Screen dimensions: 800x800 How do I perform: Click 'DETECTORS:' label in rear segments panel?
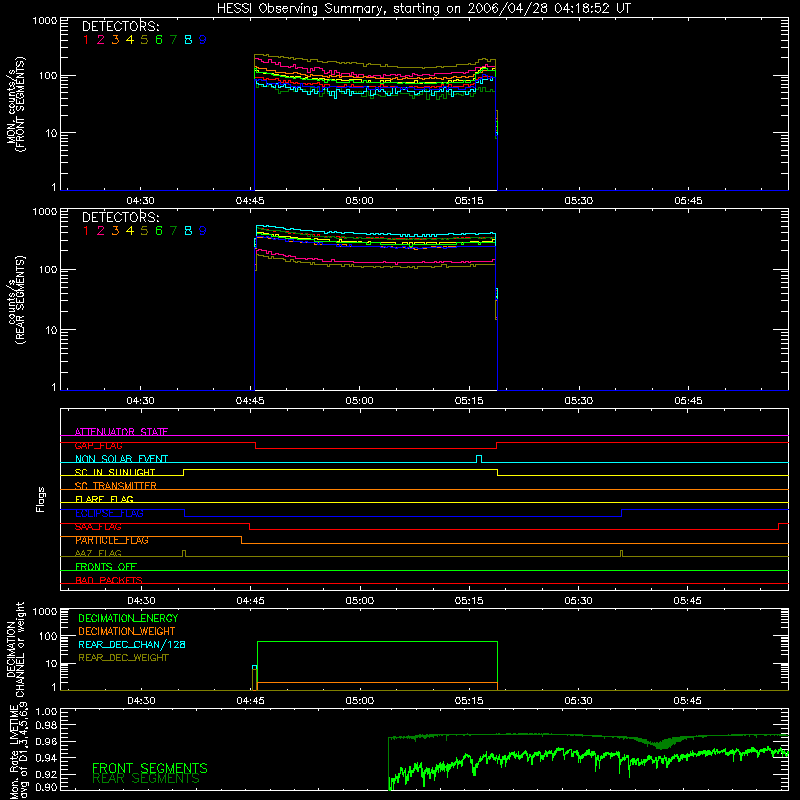(120, 217)
